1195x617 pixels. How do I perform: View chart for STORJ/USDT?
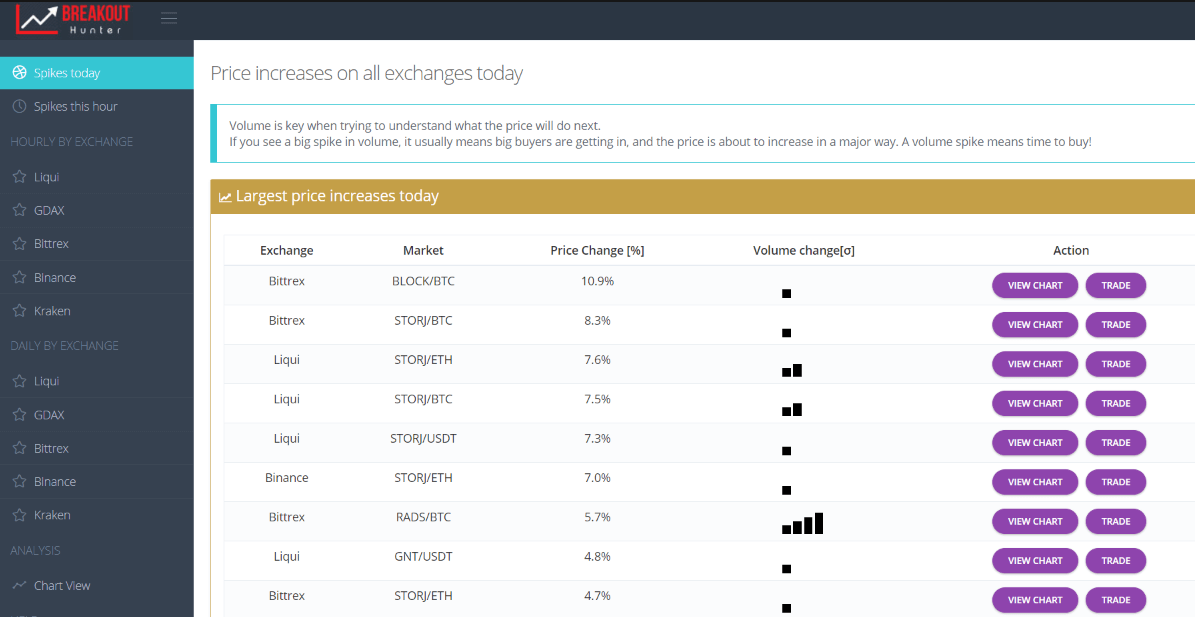pyautogui.click(x=1035, y=443)
